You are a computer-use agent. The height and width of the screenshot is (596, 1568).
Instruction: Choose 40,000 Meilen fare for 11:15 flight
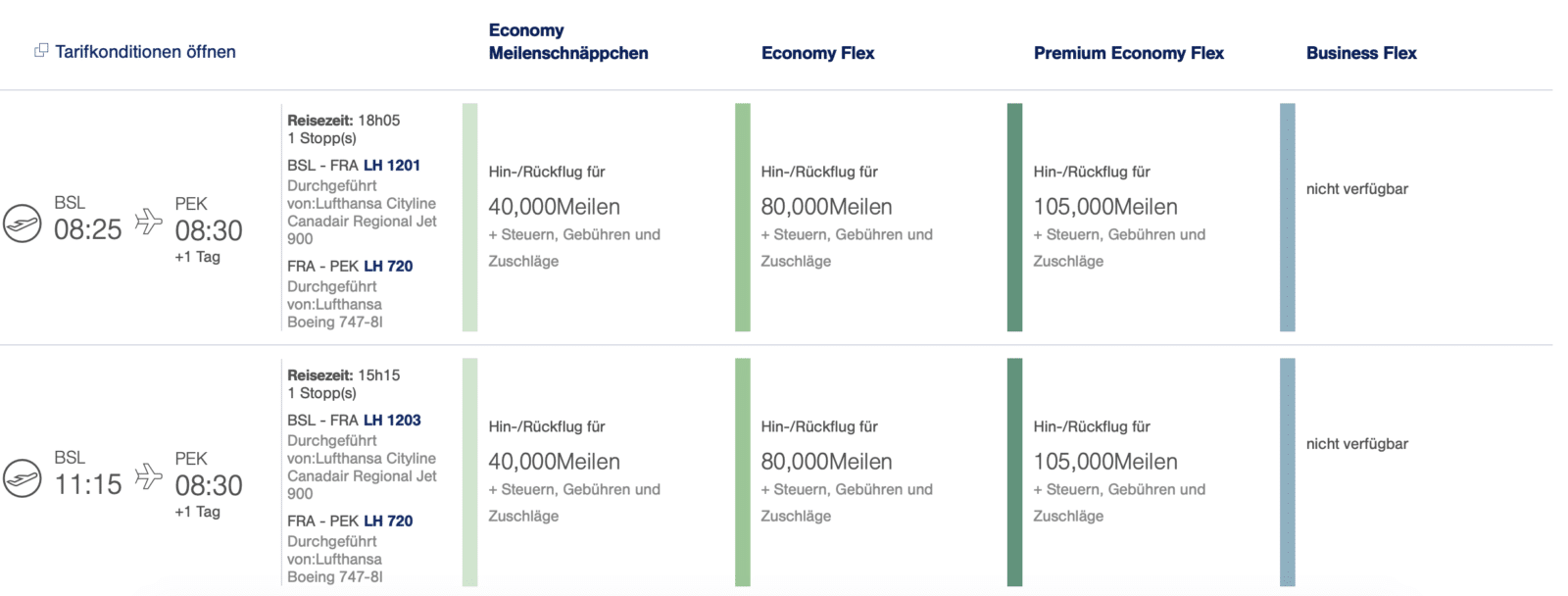[555, 462]
